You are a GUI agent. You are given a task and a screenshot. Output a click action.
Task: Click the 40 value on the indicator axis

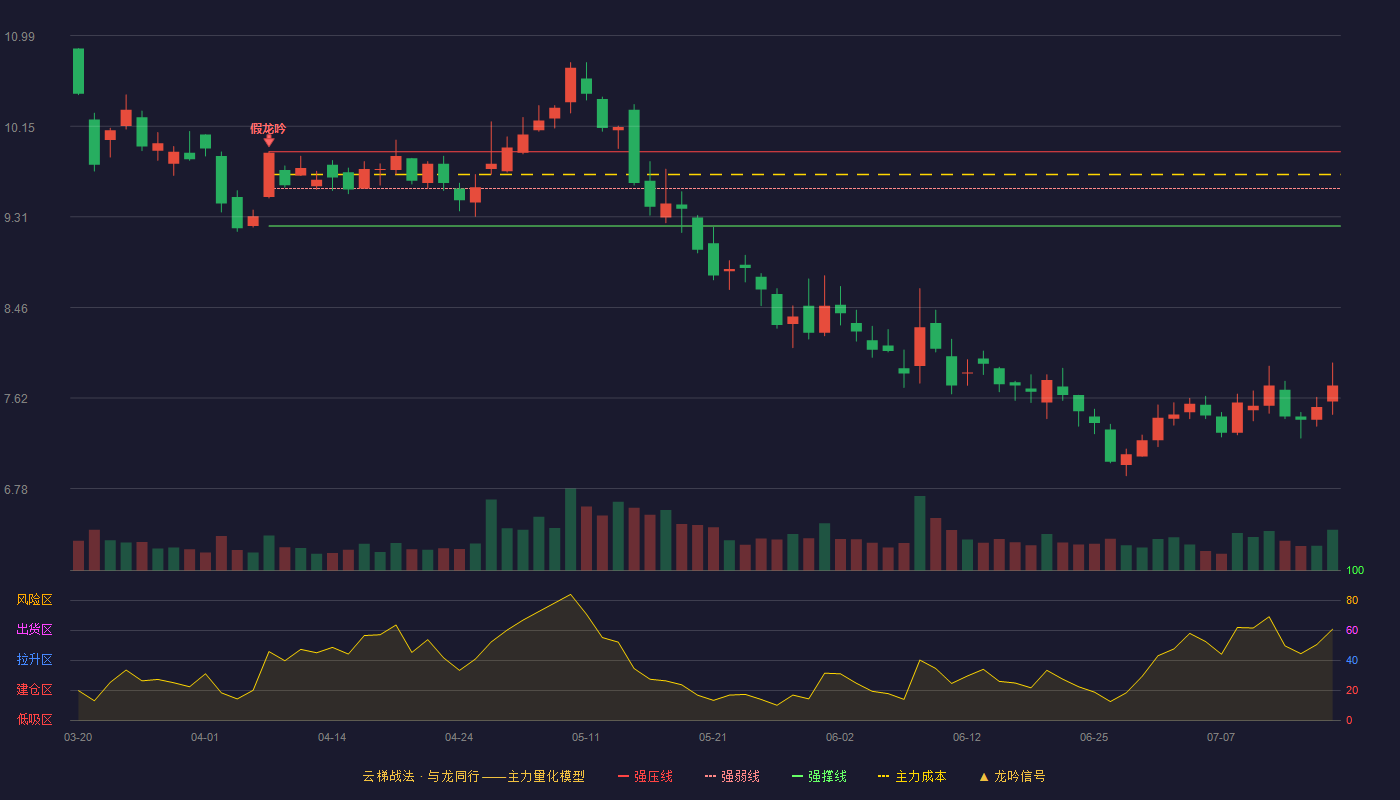1352,660
